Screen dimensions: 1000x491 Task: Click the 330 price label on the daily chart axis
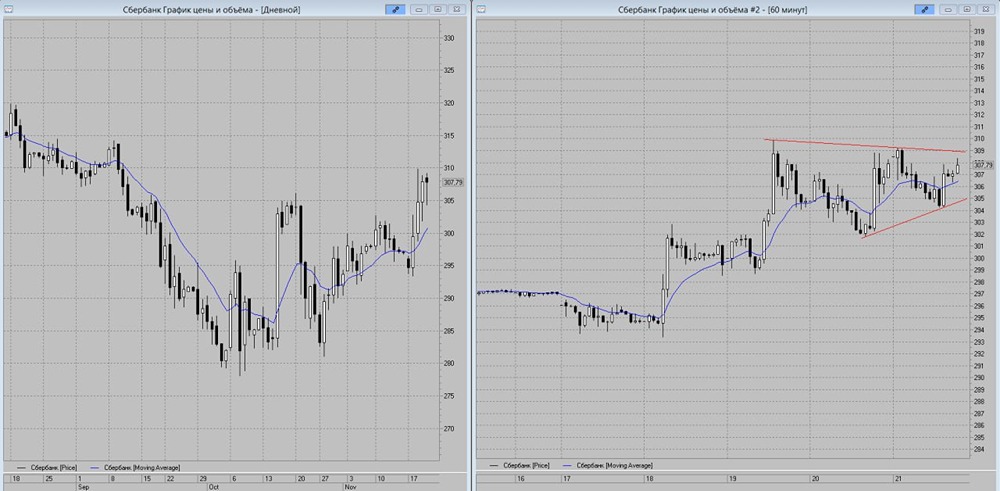450,38
